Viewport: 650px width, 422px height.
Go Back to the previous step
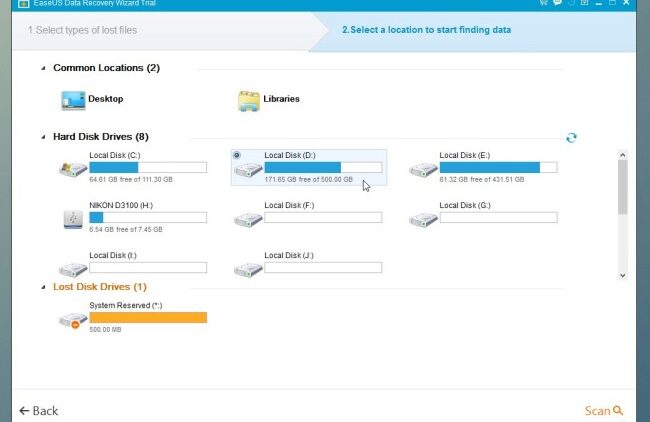39,410
